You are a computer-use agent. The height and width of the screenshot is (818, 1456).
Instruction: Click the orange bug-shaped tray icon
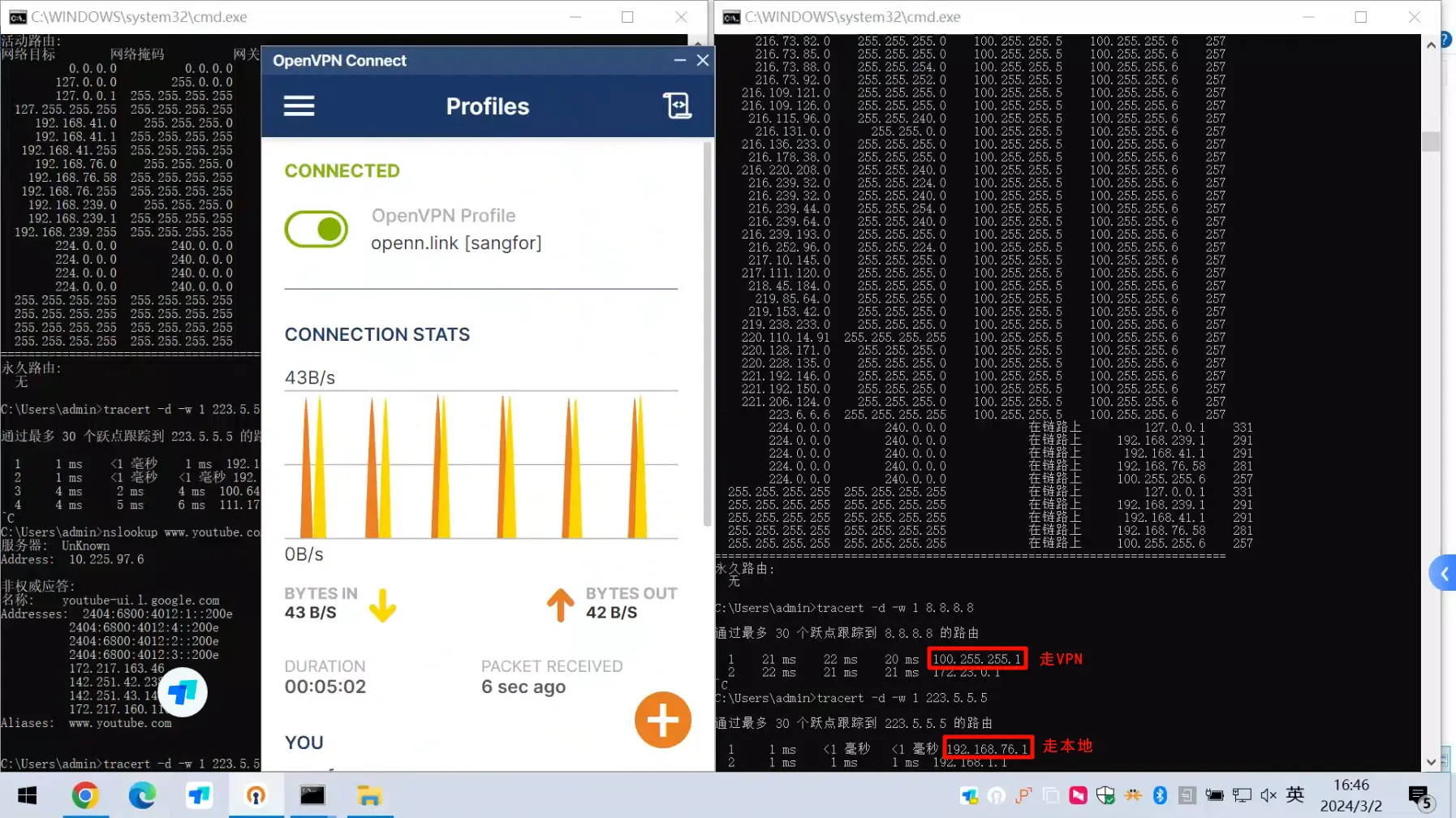pos(1133,795)
